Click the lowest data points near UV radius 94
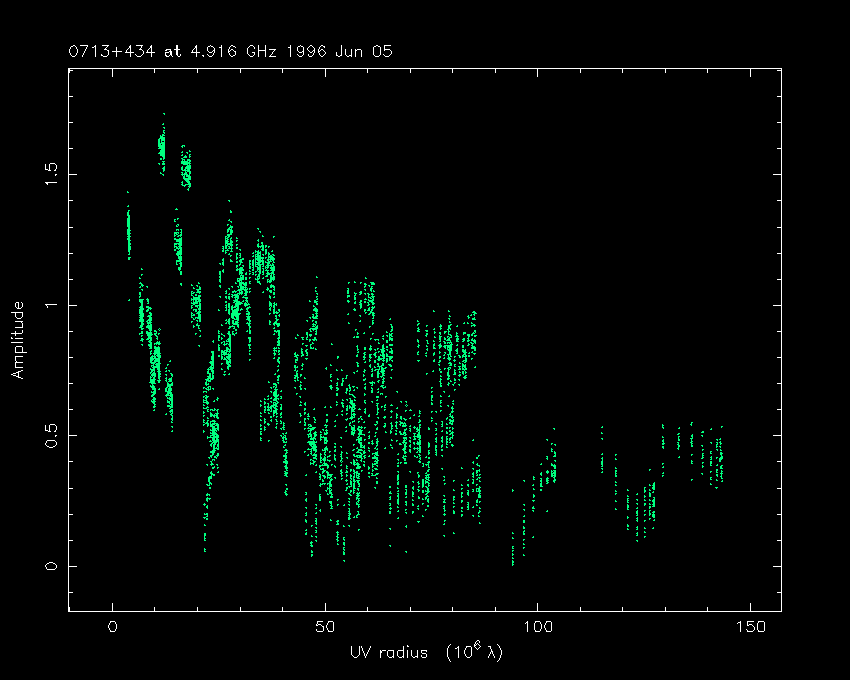This screenshot has width=850, height=680. 513,550
